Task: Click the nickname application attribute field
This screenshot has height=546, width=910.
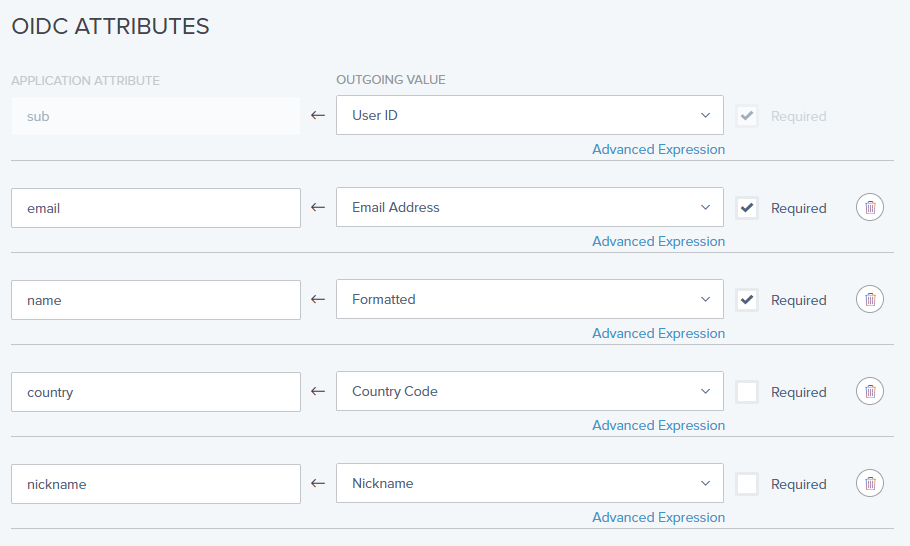Action: point(156,484)
